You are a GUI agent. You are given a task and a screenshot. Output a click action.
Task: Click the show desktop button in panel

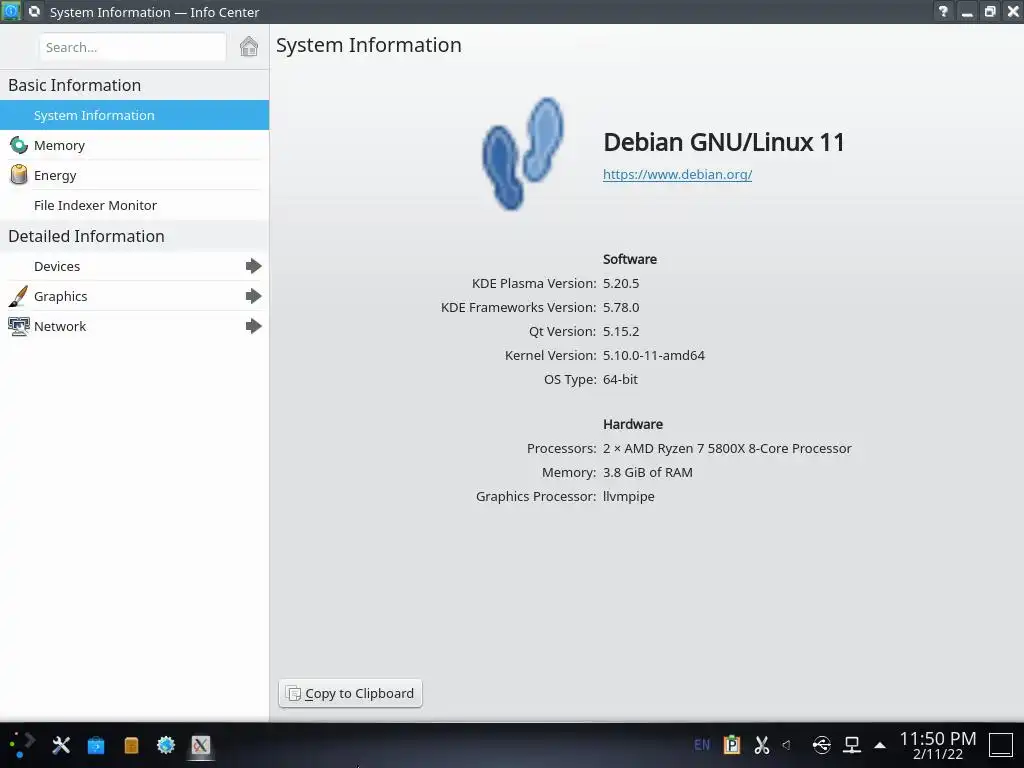pyautogui.click(x=1000, y=745)
